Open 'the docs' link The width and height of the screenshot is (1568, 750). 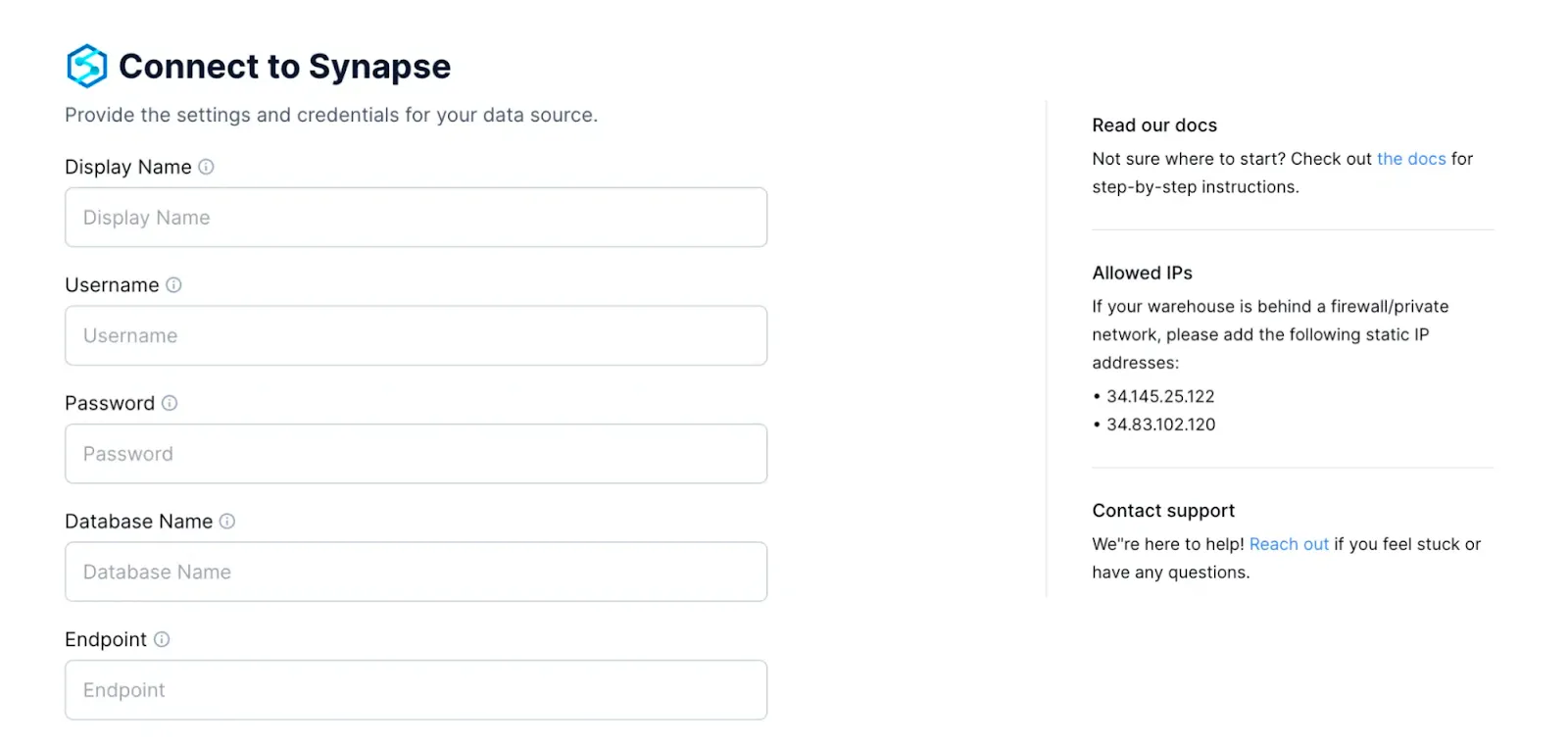coord(1411,159)
